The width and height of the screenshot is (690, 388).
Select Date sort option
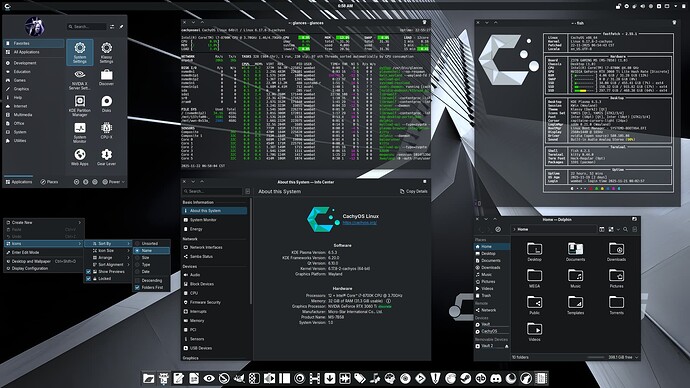[x=151, y=271]
